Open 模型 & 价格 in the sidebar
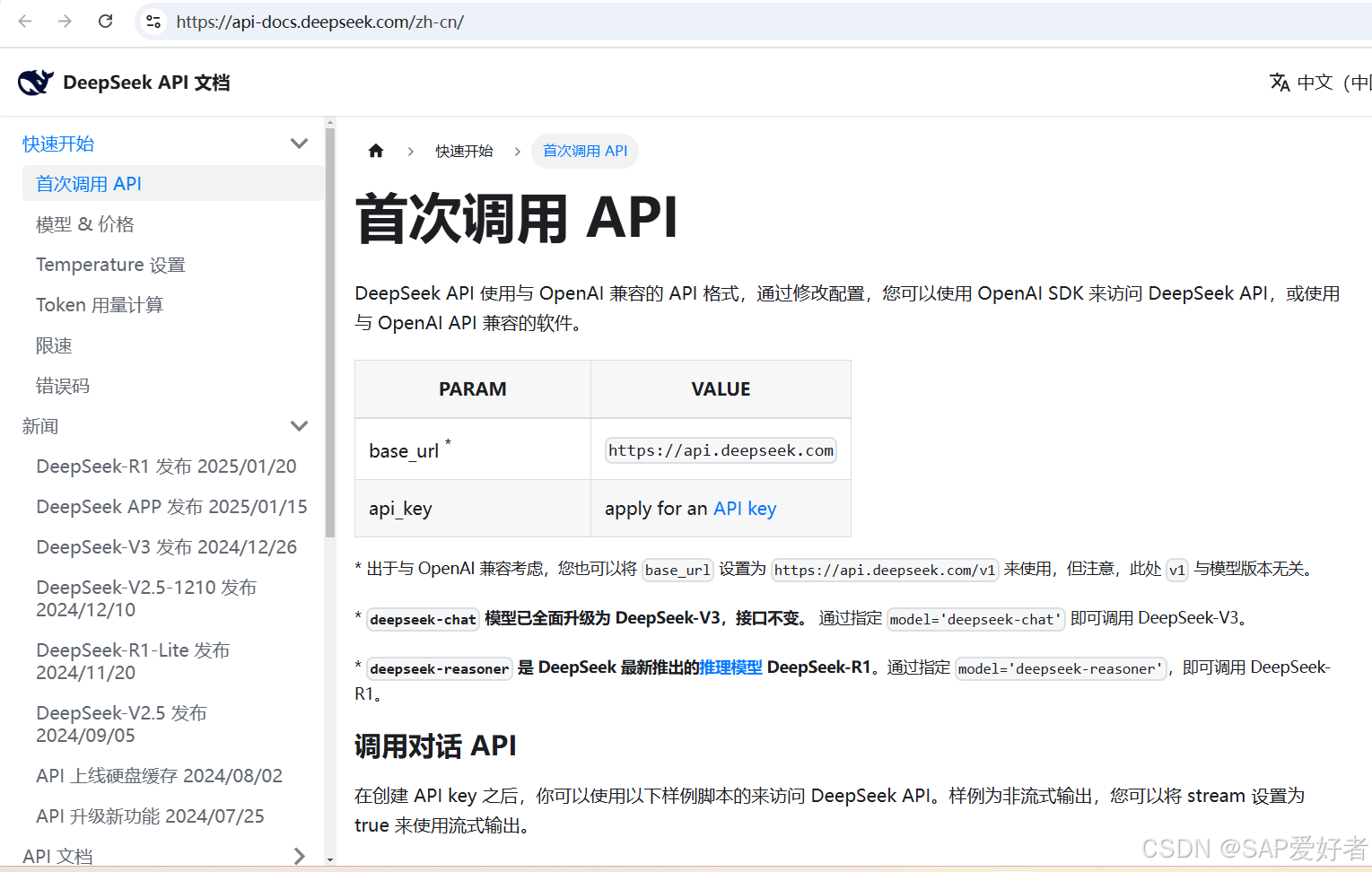The width and height of the screenshot is (1372, 872). 84,223
